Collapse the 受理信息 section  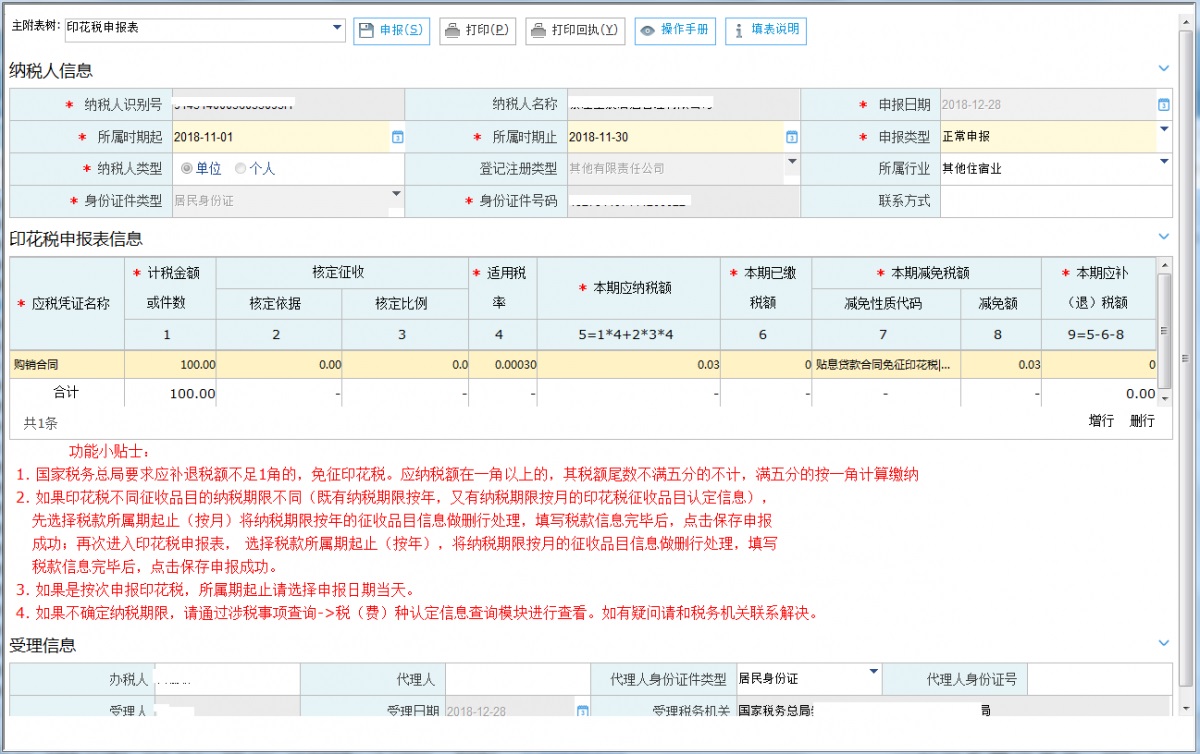pyautogui.click(x=1163, y=643)
